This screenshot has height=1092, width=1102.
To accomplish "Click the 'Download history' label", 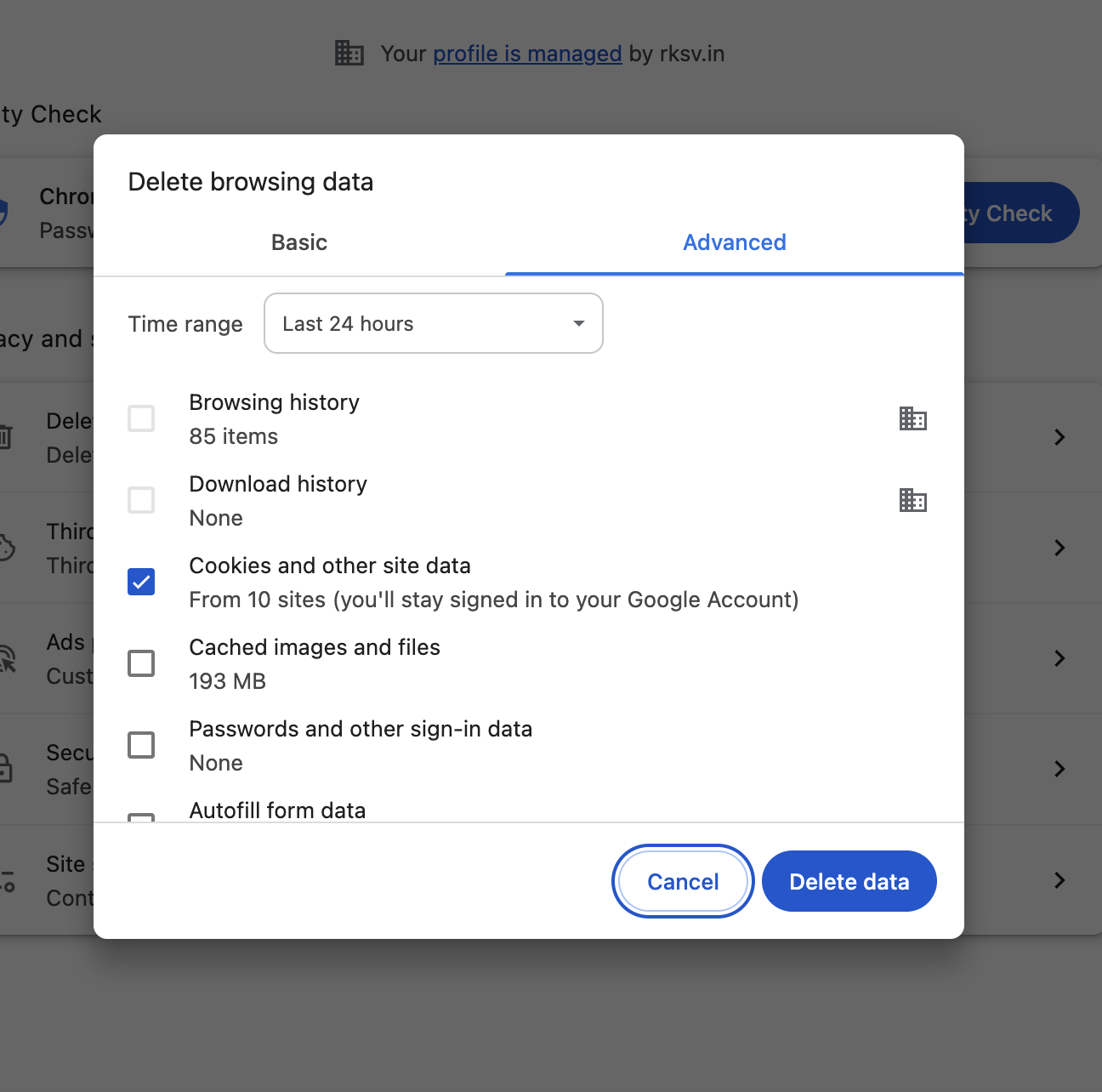I will tap(278, 484).
